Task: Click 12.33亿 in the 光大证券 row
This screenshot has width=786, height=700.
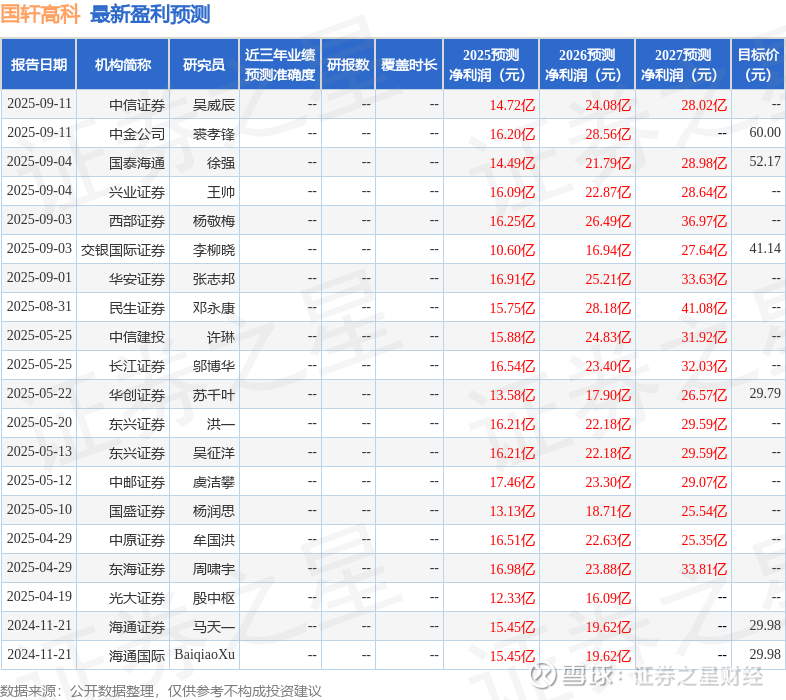Action: [x=512, y=599]
